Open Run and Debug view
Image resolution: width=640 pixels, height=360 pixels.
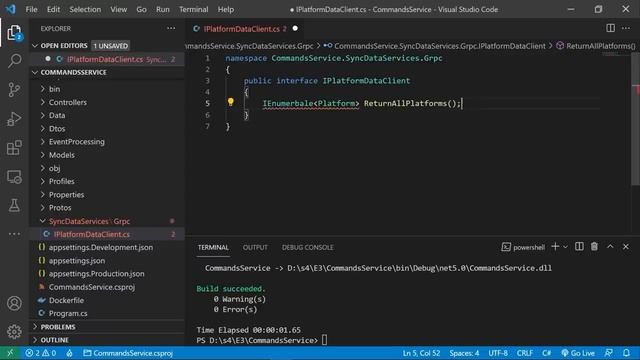[14, 119]
